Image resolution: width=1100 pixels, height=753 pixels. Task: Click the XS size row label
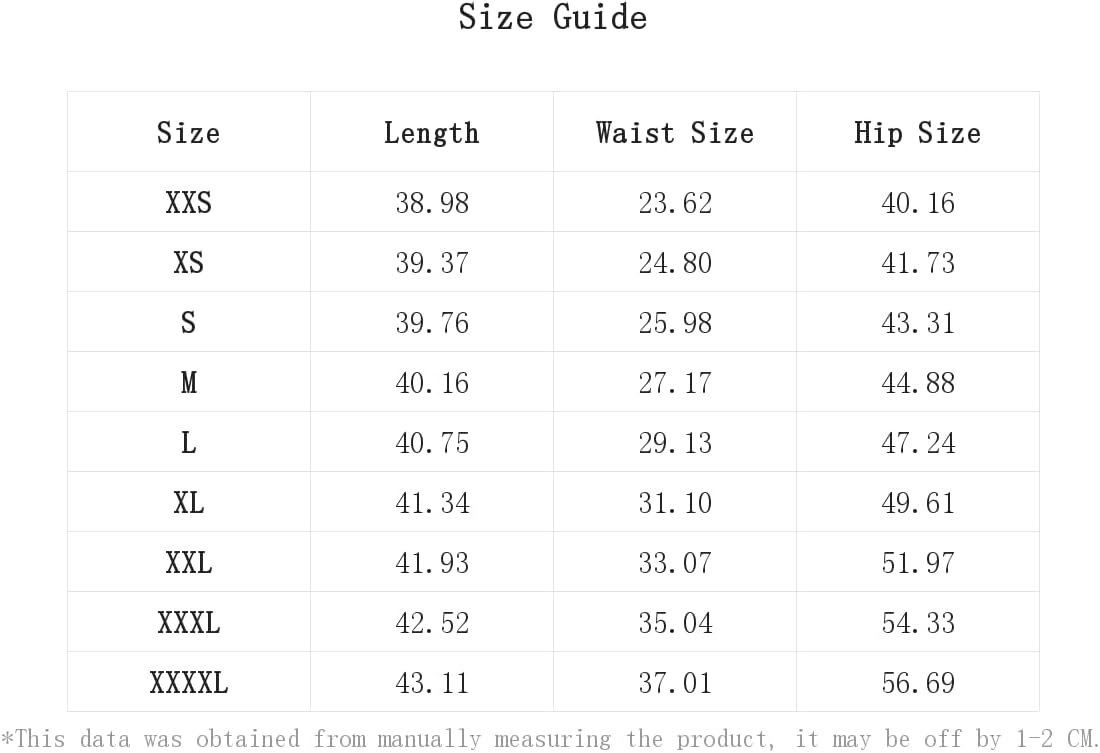tap(188, 262)
